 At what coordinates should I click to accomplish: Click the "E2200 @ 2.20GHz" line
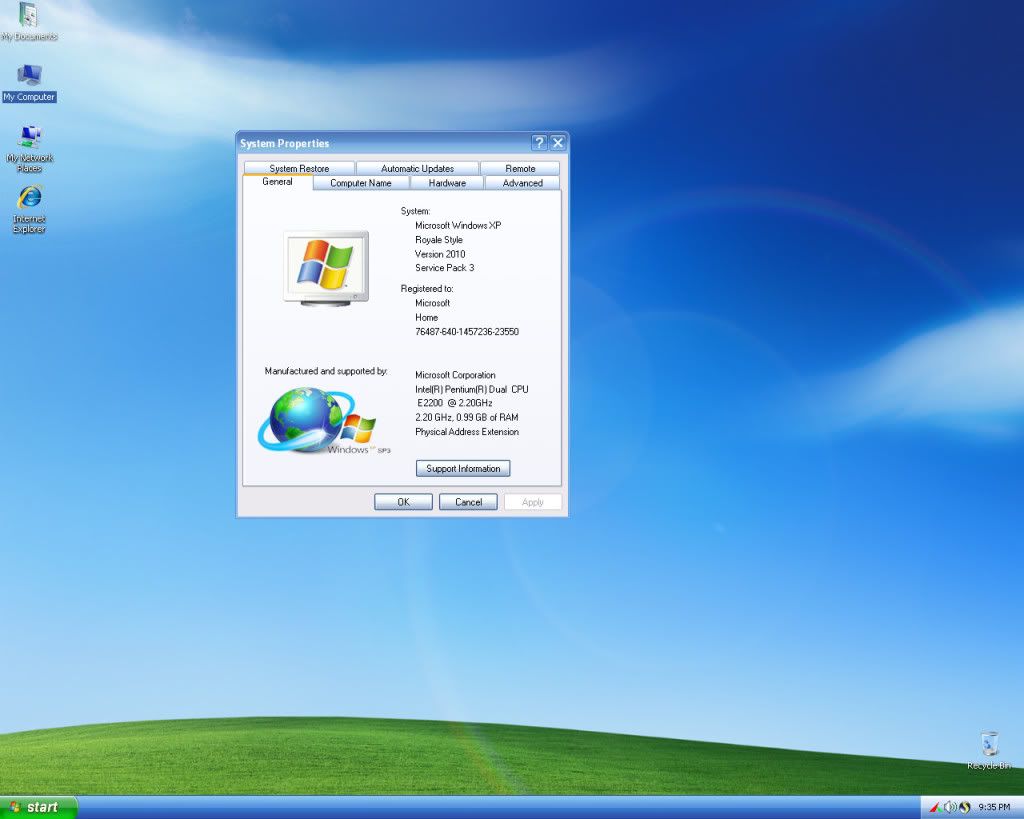[x=455, y=403]
